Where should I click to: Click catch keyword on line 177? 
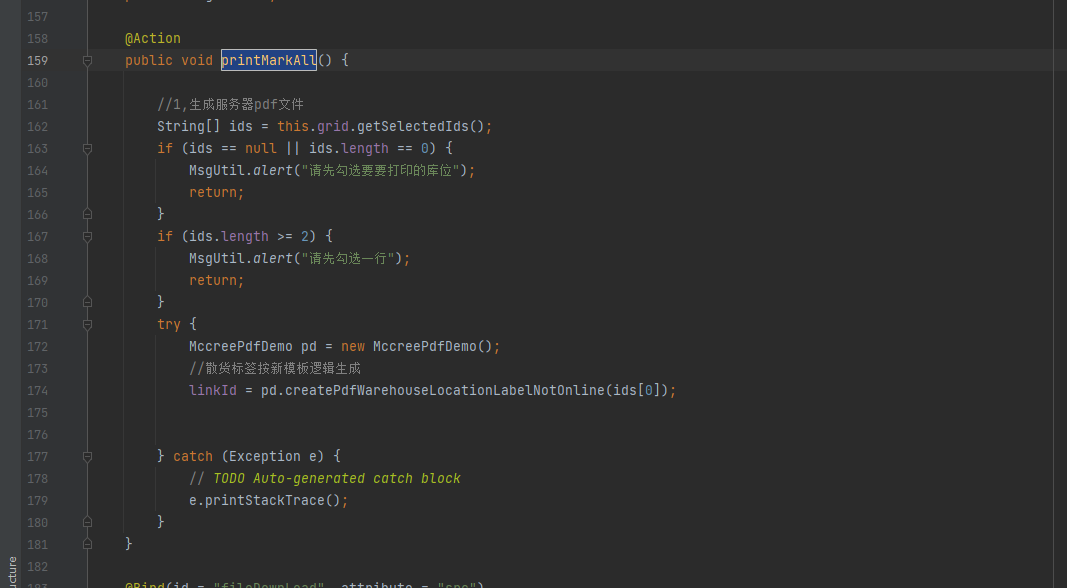[193, 457]
